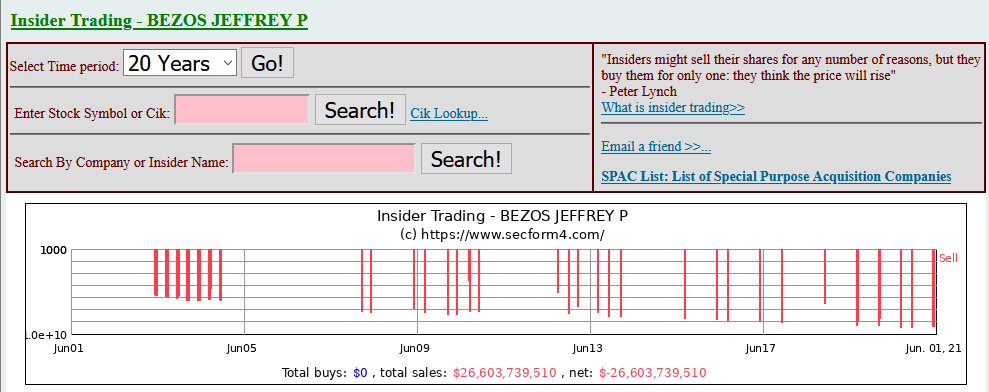Click the Jun09 axis label on chart
This screenshot has width=989, height=392.
(x=414, y=348)
